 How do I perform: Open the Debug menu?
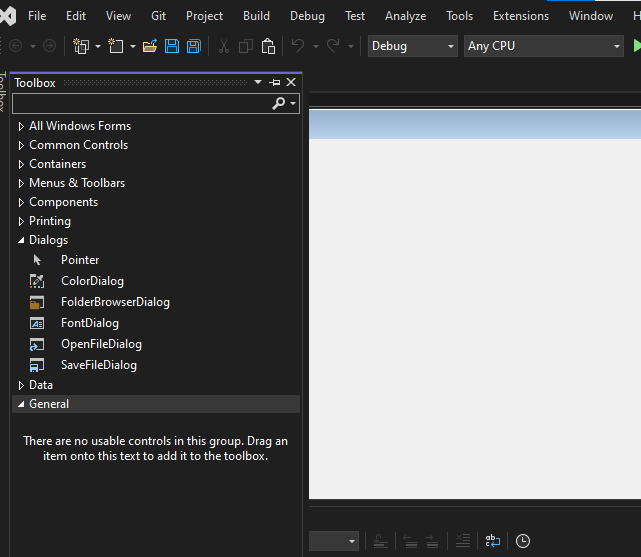coord(307,16)
